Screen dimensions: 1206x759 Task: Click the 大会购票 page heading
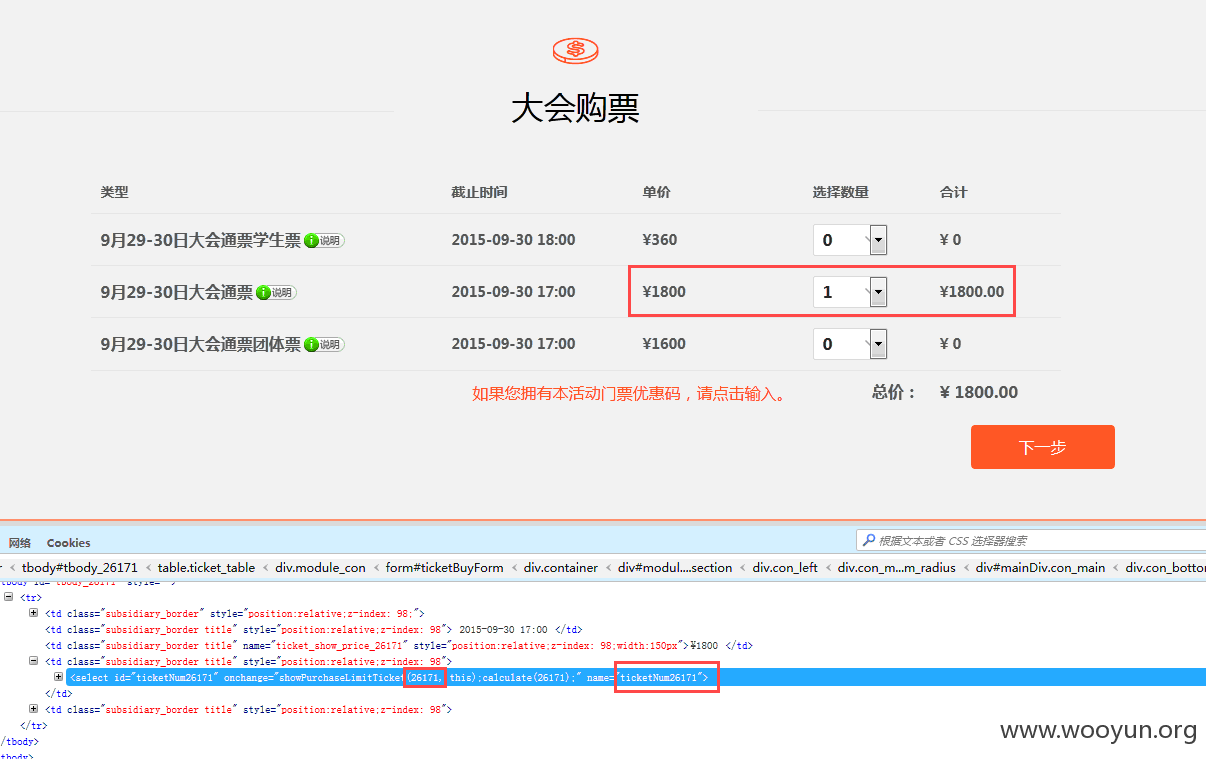click(575, 108)
